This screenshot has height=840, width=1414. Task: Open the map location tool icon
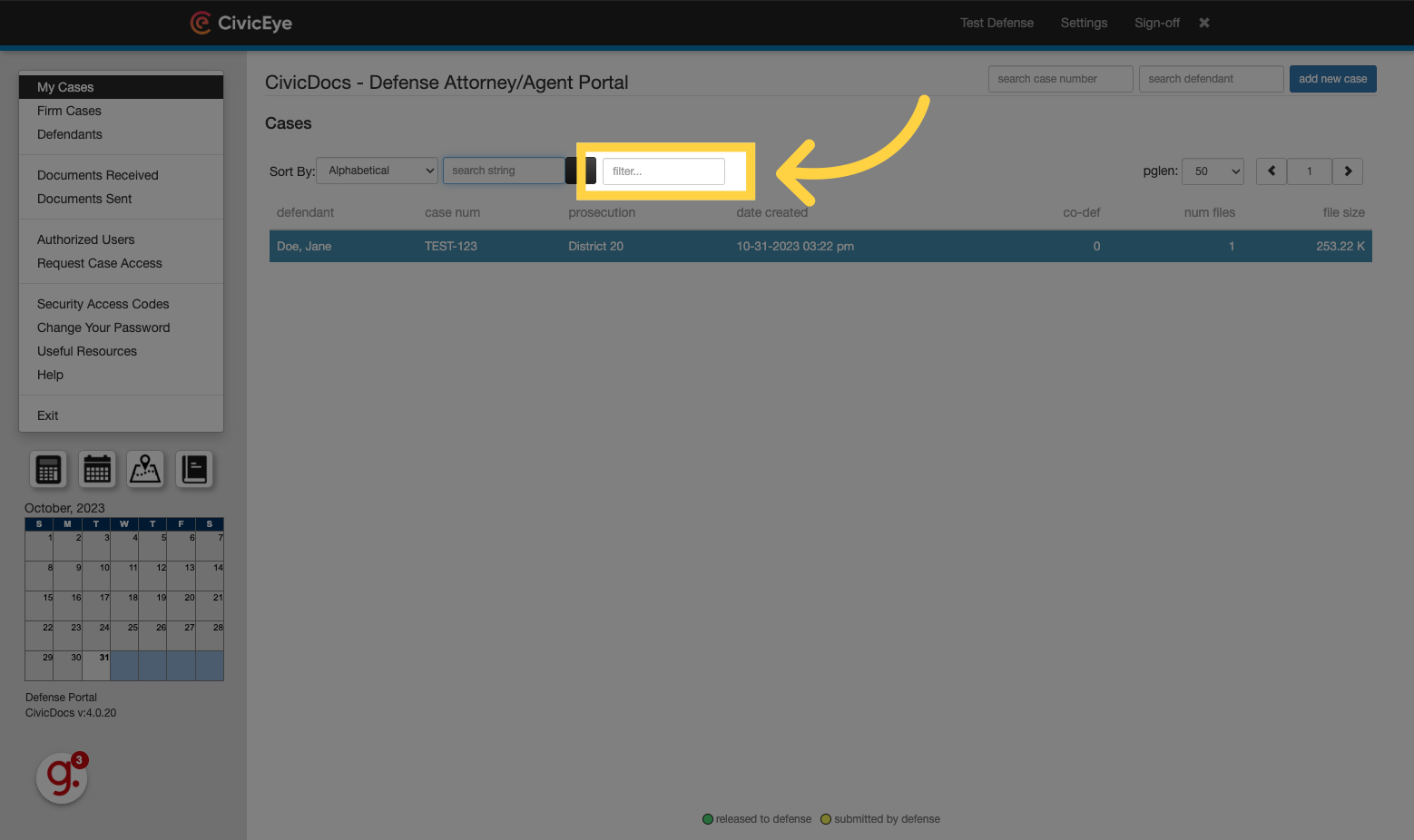(x=145, y=469)
